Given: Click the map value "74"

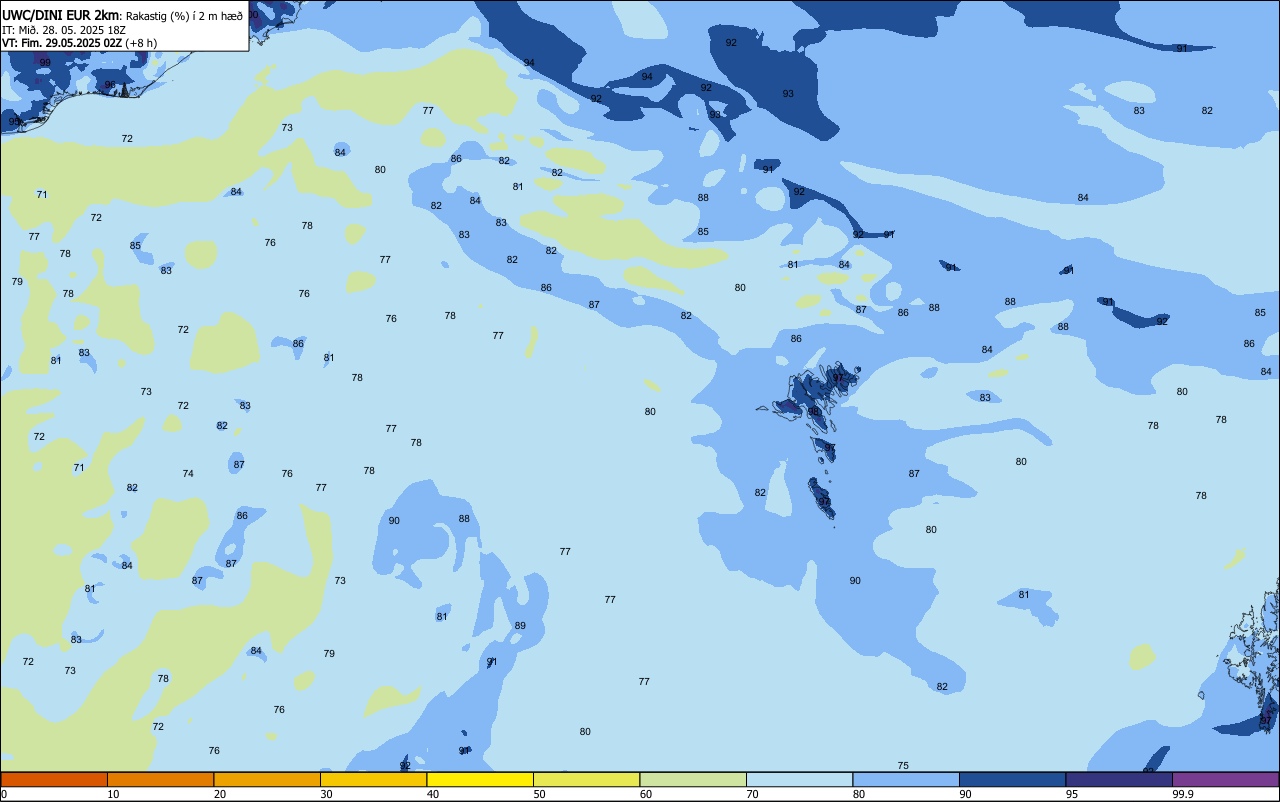Looking at the screenshot, I should click(x=188, y=474).
